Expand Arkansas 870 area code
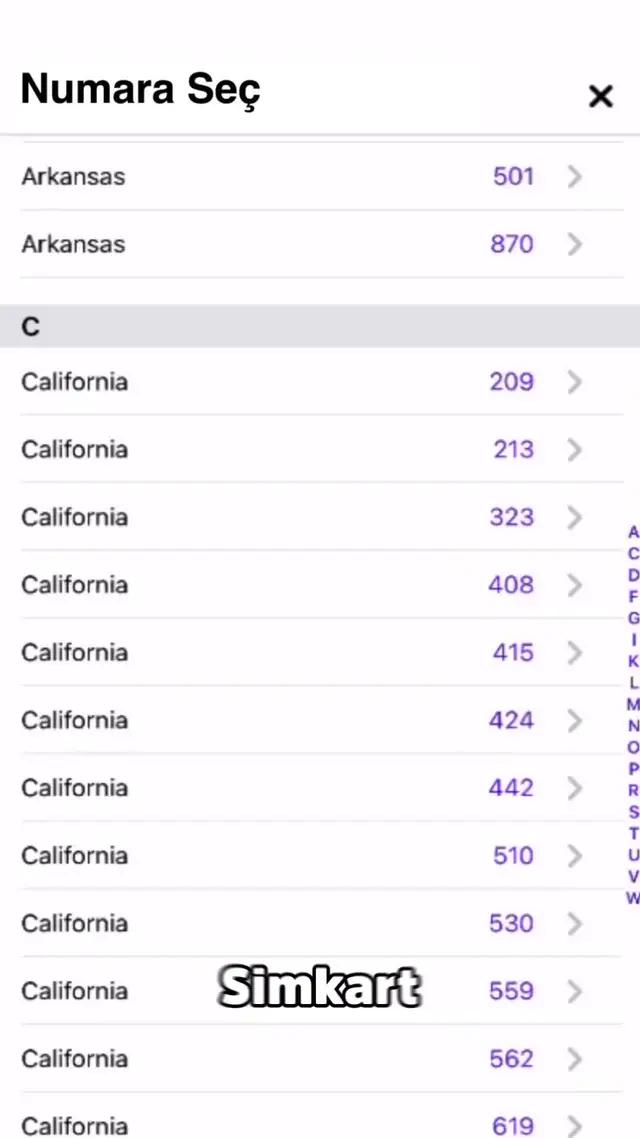This screenshot has width=640, height=1138. [574, 244]
